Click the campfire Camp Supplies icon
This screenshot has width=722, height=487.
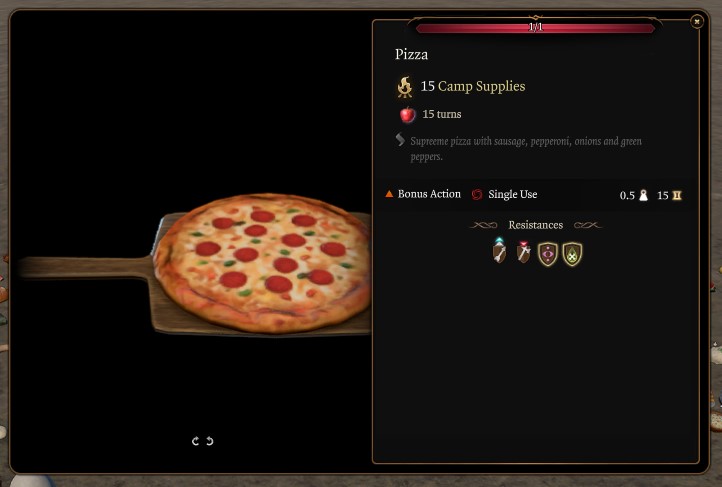click(405, 87)
